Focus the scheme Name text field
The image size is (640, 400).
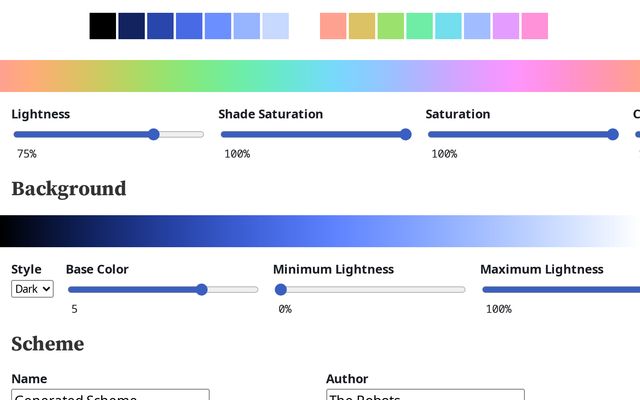point(110,395)
